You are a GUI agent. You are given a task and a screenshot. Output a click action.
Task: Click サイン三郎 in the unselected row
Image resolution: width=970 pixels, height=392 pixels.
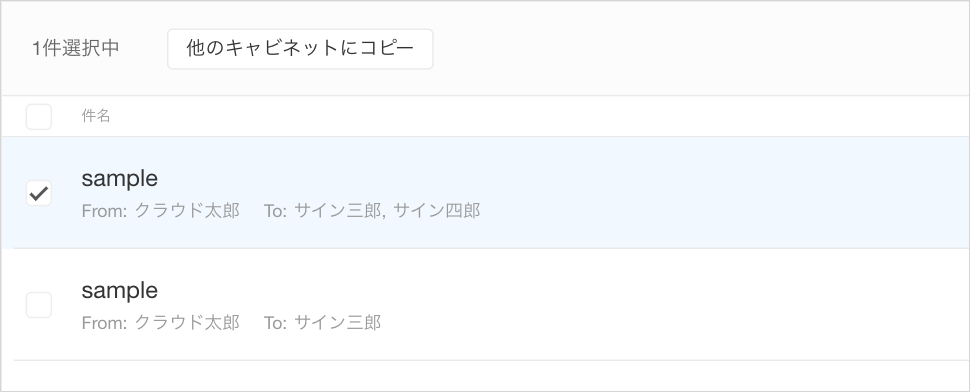tap(338, 322)
